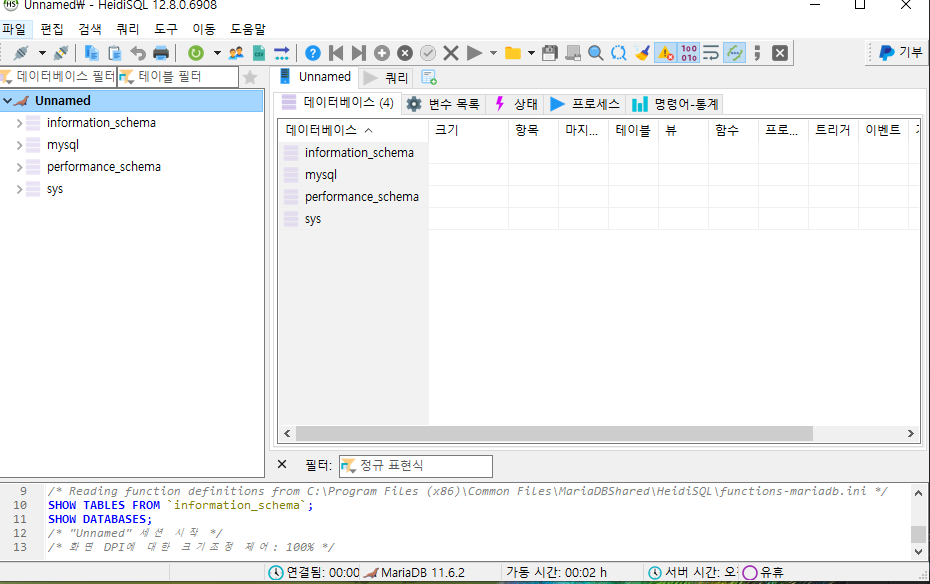Click the Cancel editing X icon

click(451, 53)
